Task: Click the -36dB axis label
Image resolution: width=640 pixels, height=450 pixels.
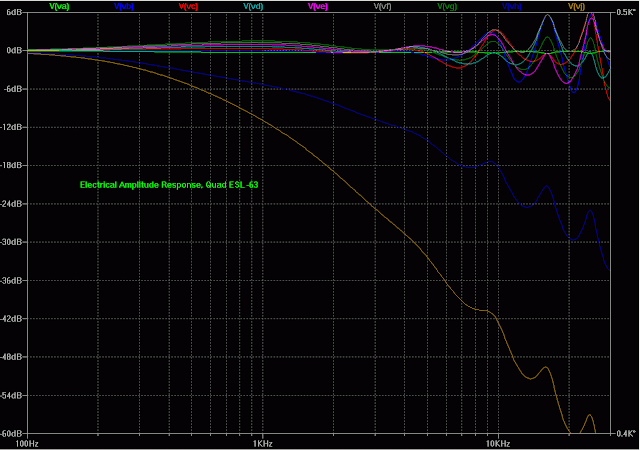Action: pyautogui.click(x=11, y=281)
